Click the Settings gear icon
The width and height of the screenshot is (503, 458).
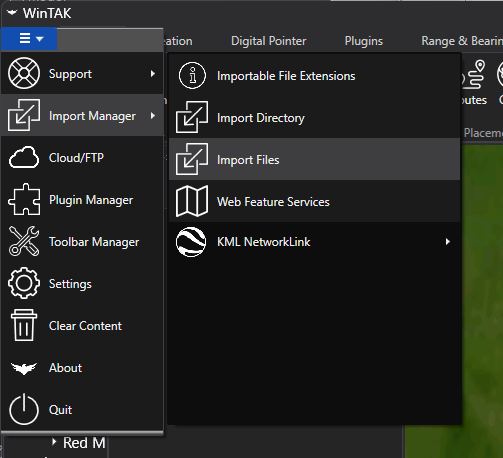click(x=24, y=283)
